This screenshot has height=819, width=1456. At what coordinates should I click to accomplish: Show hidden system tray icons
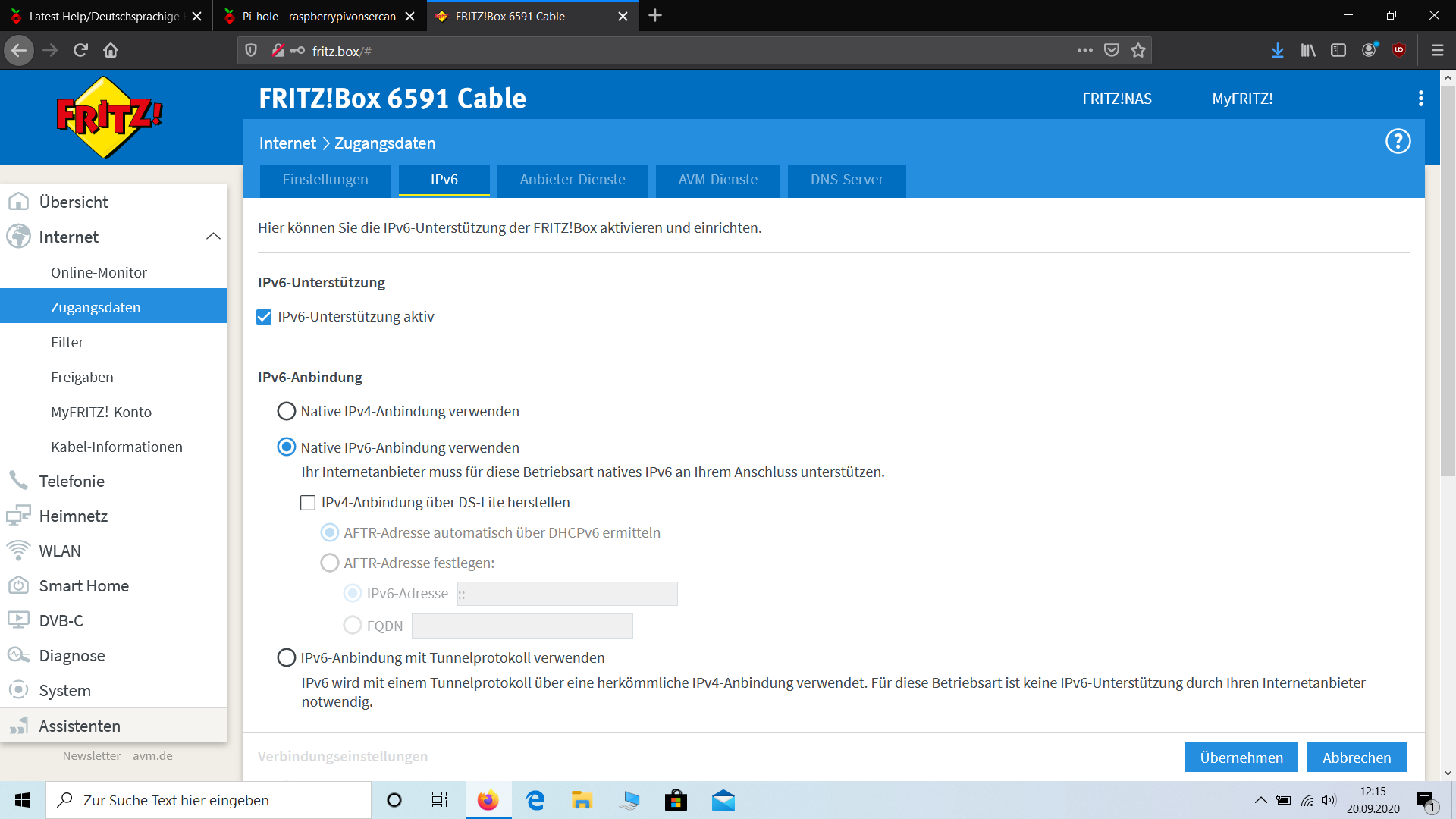[x=1260, y=800]
